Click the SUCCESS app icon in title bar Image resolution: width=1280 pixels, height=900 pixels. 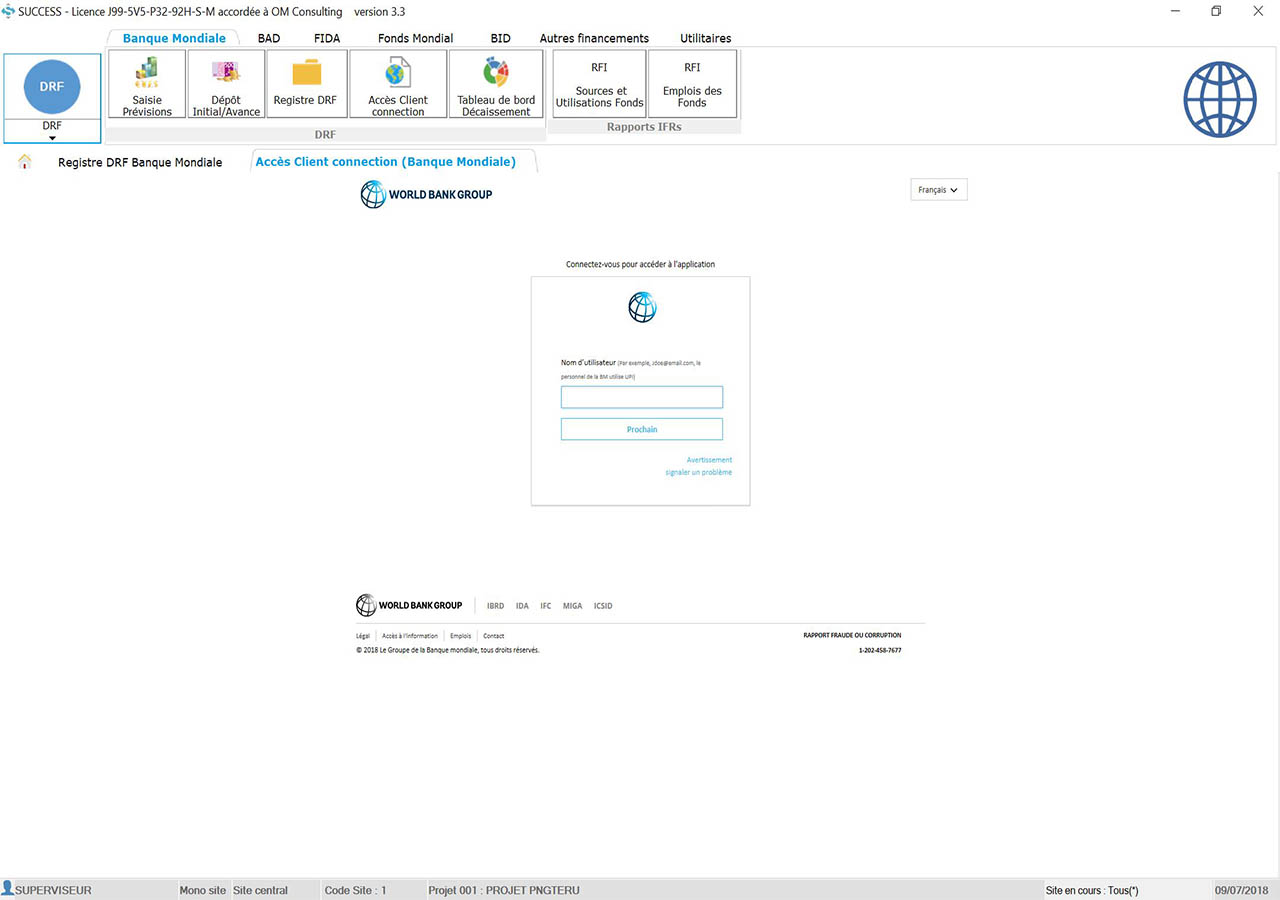8,11
